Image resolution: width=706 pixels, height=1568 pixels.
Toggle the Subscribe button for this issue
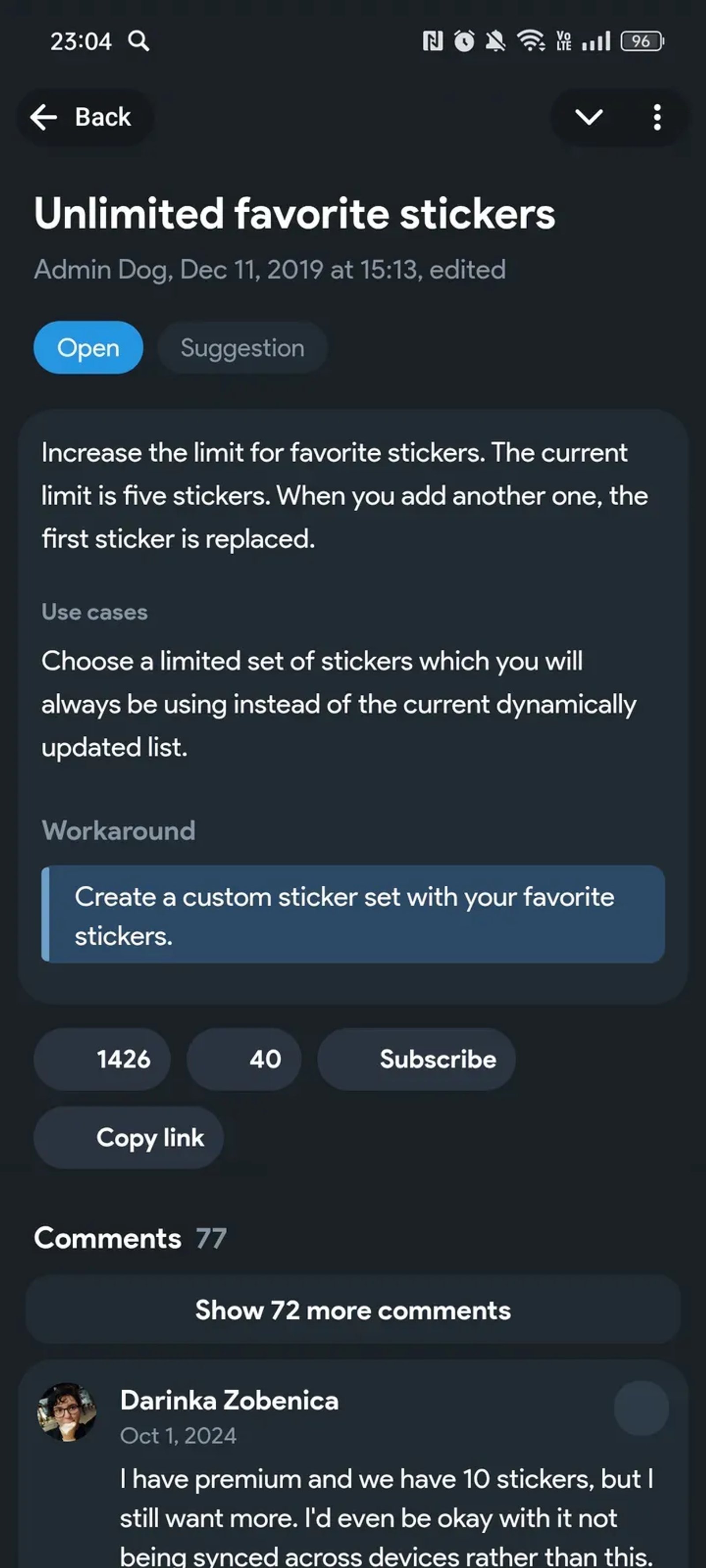click(417, 1059)
